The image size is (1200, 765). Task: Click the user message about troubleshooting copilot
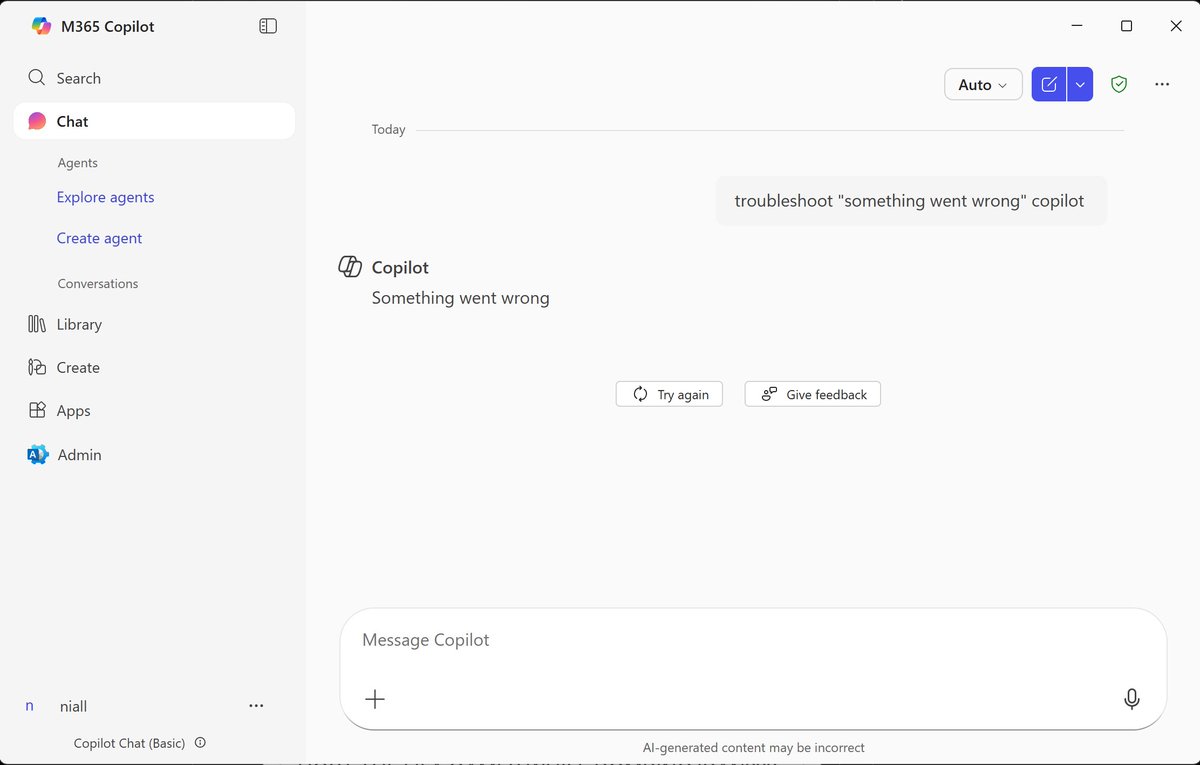[910, 201]
